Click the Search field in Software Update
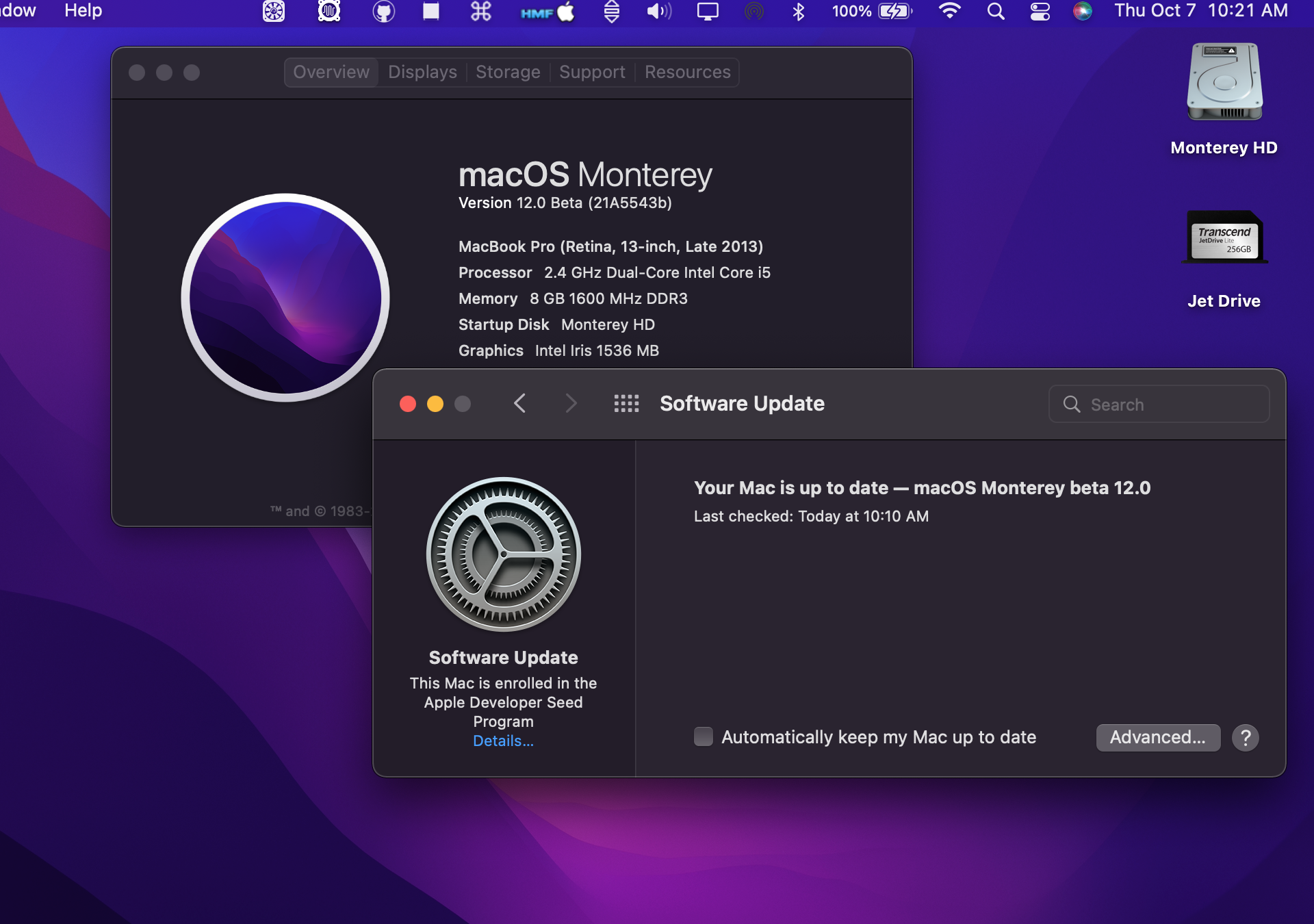Screen dimensions: 1314x924 click(x=1159, y=405)
